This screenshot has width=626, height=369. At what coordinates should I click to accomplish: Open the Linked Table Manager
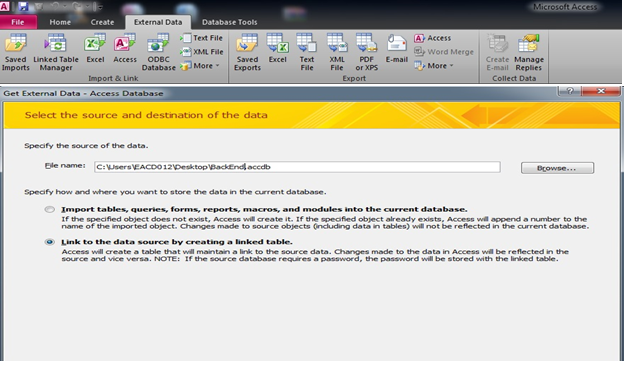[x=56, y=53]
